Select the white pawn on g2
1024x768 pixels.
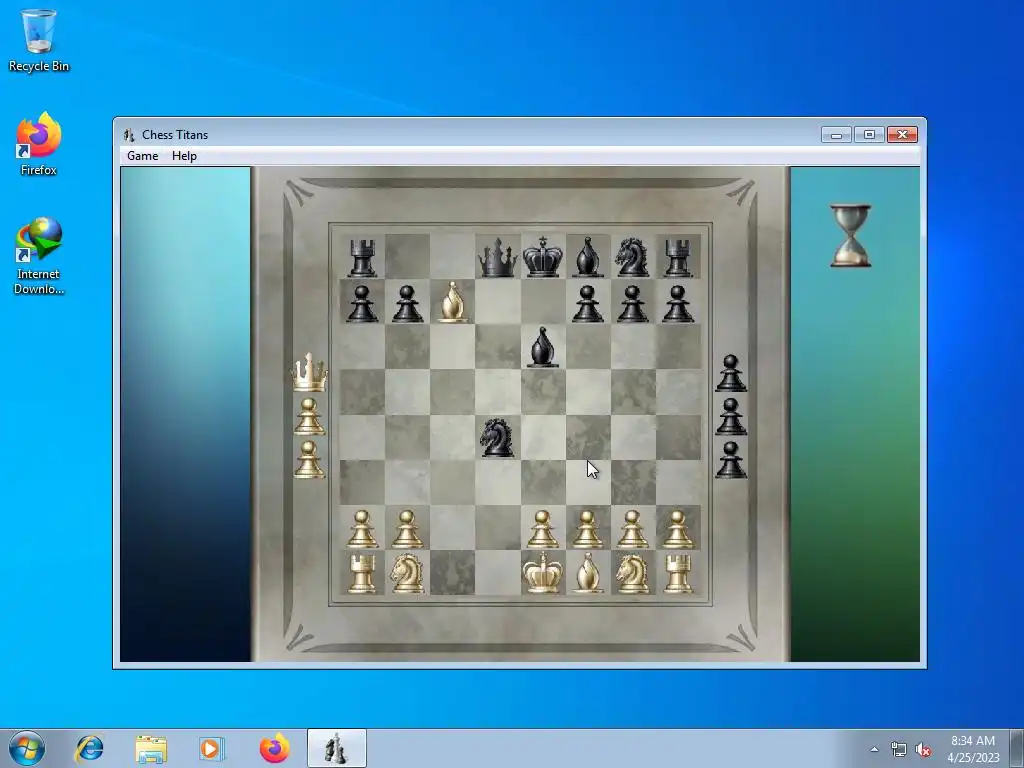pyautogui.click(x=632, y=529)
